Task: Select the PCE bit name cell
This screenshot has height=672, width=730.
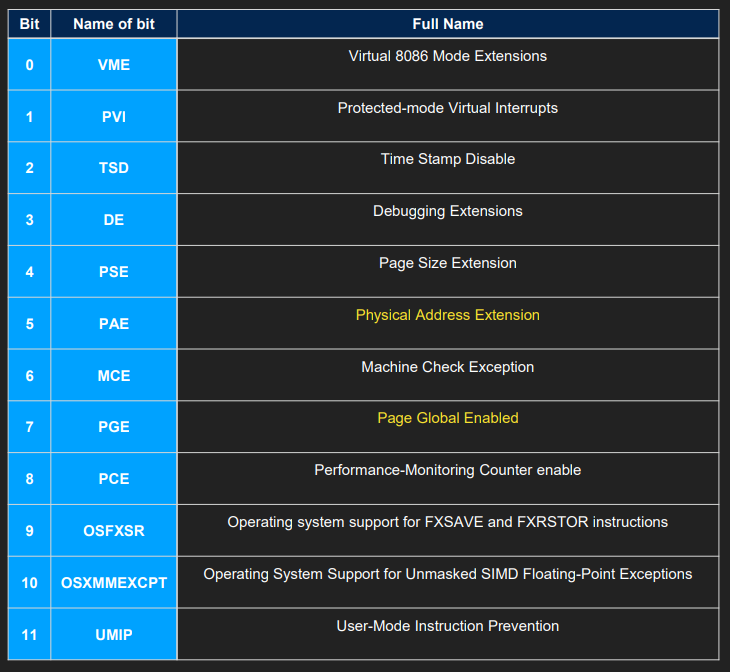Action: click(114, 479)
